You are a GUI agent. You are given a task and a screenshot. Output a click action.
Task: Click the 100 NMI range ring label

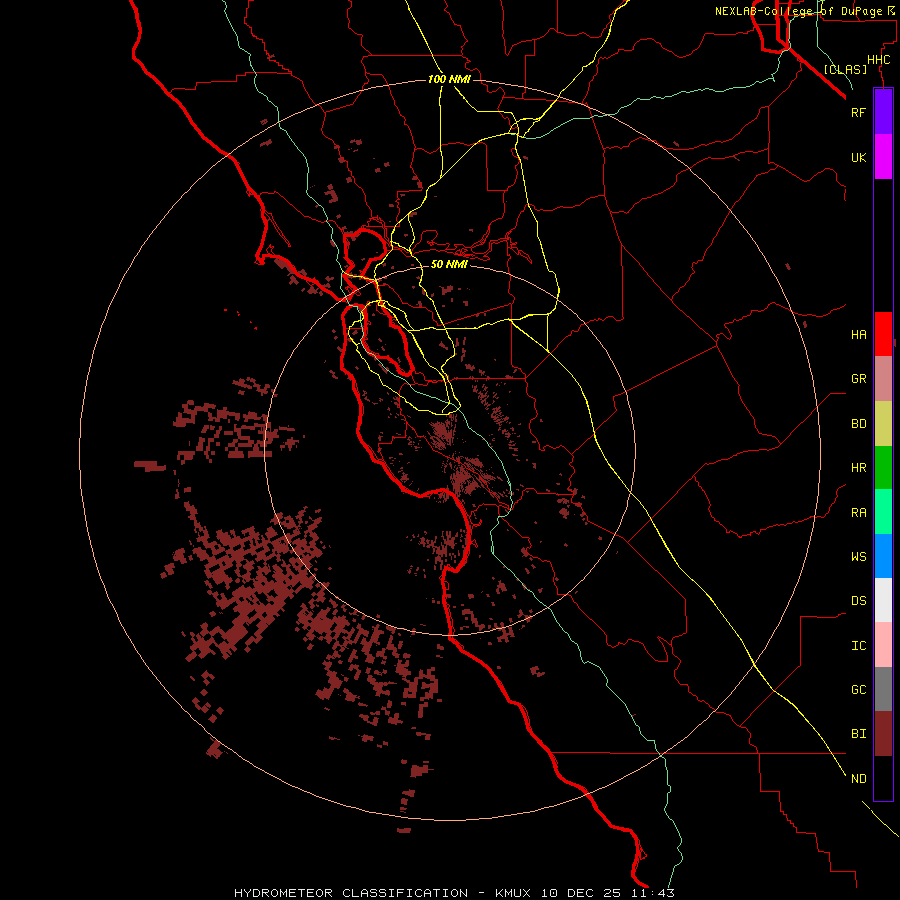(449, 79)
